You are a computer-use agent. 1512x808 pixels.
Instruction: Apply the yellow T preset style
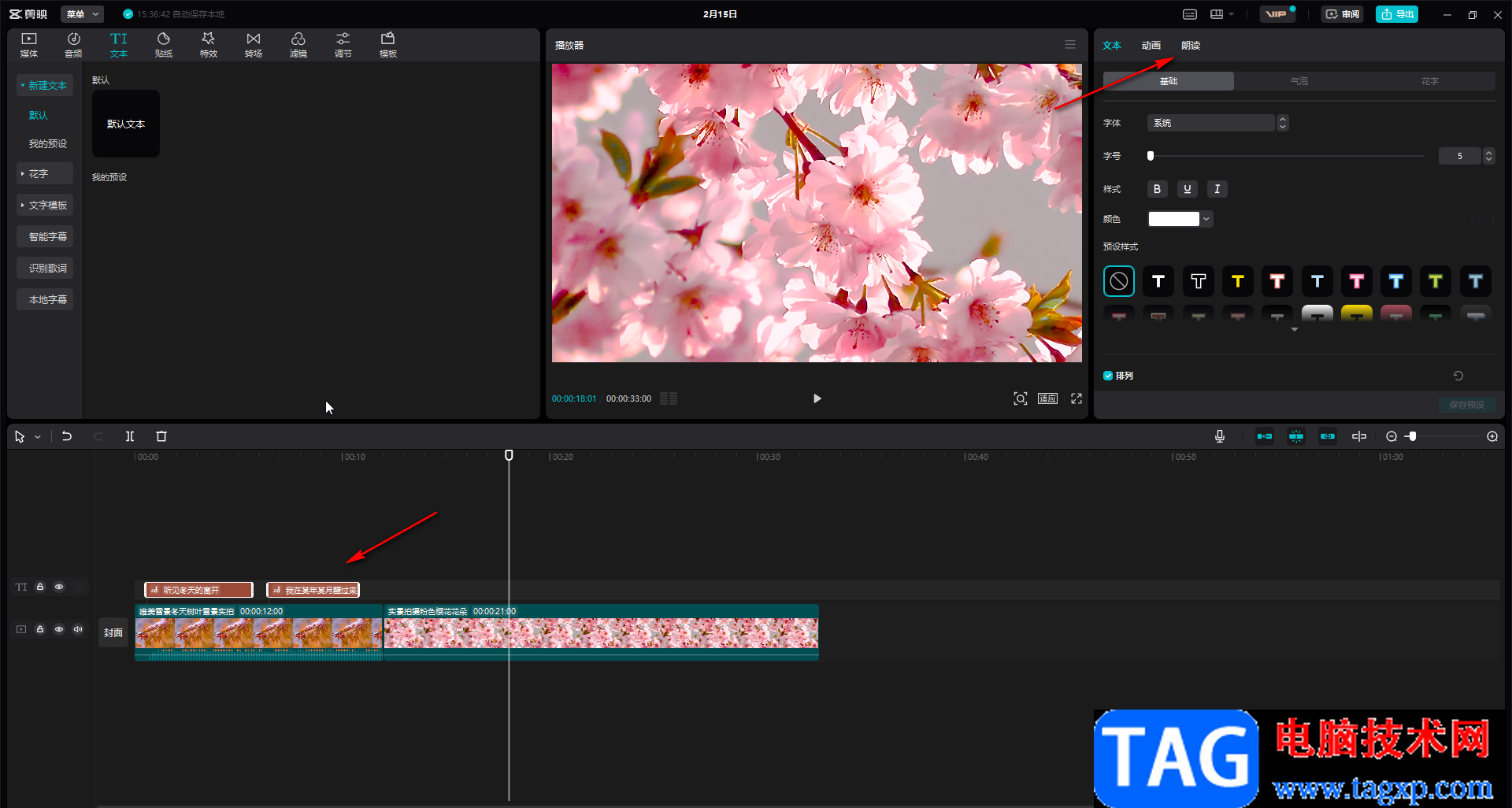[x=1238, y=281]
